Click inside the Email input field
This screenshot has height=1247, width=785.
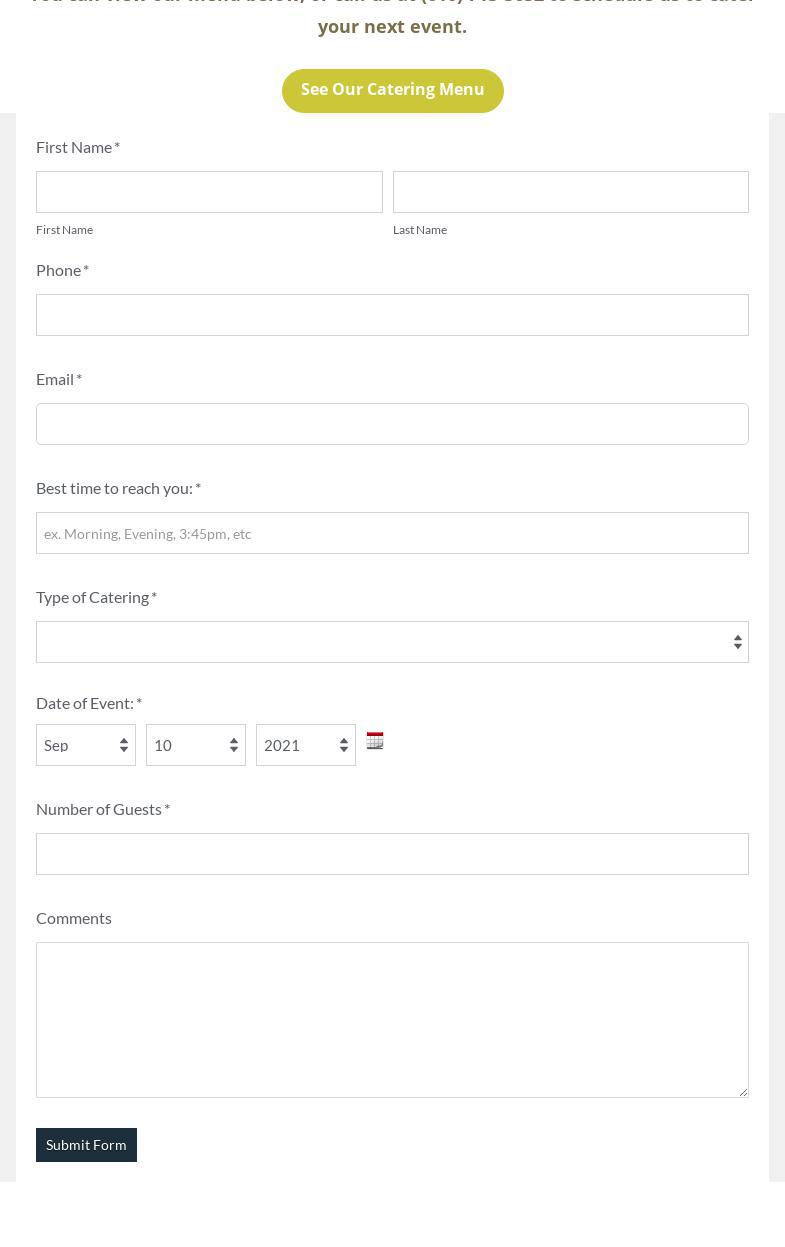point(392,424)
